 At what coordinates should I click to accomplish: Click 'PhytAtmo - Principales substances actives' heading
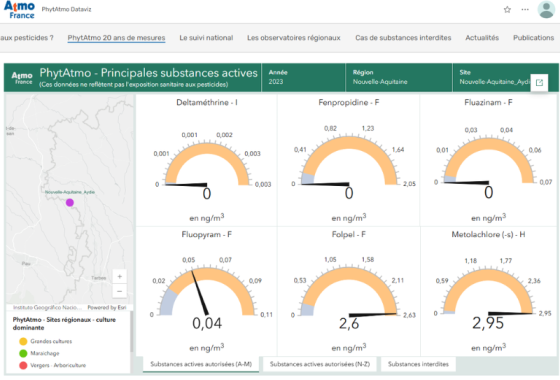148,73
